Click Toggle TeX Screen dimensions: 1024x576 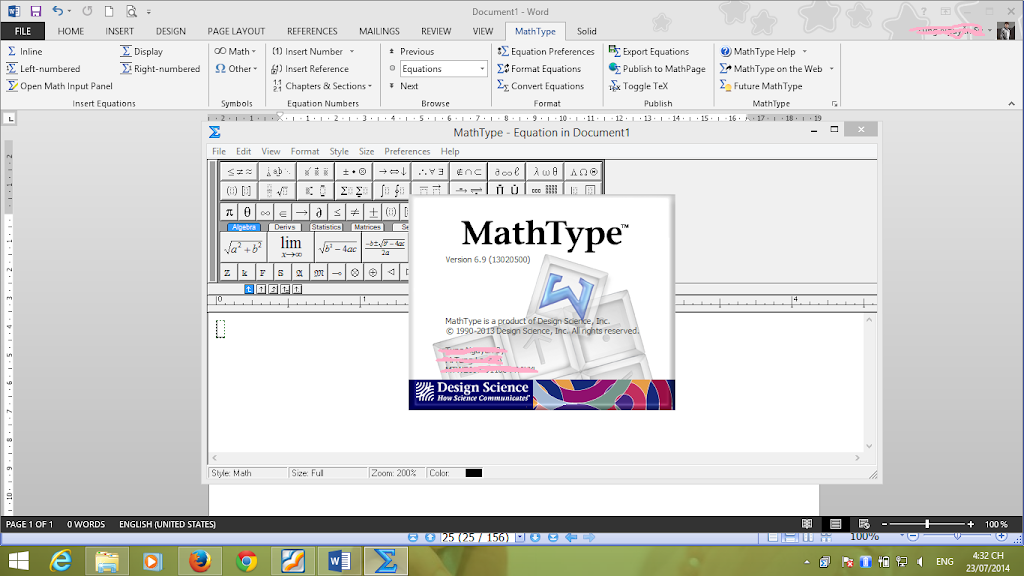tap(638, 86)
